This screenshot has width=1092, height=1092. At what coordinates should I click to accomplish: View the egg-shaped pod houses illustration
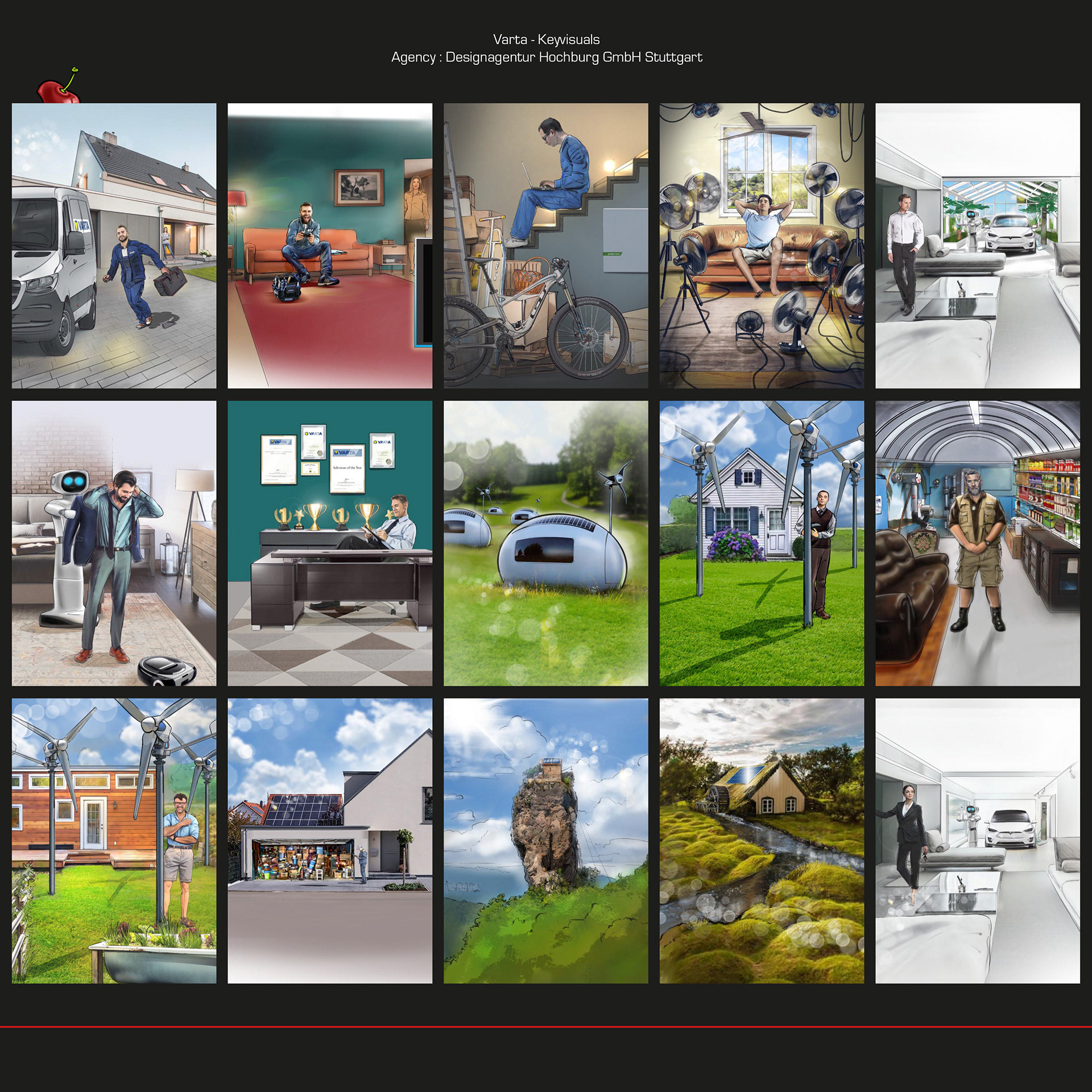click(545, 543)
